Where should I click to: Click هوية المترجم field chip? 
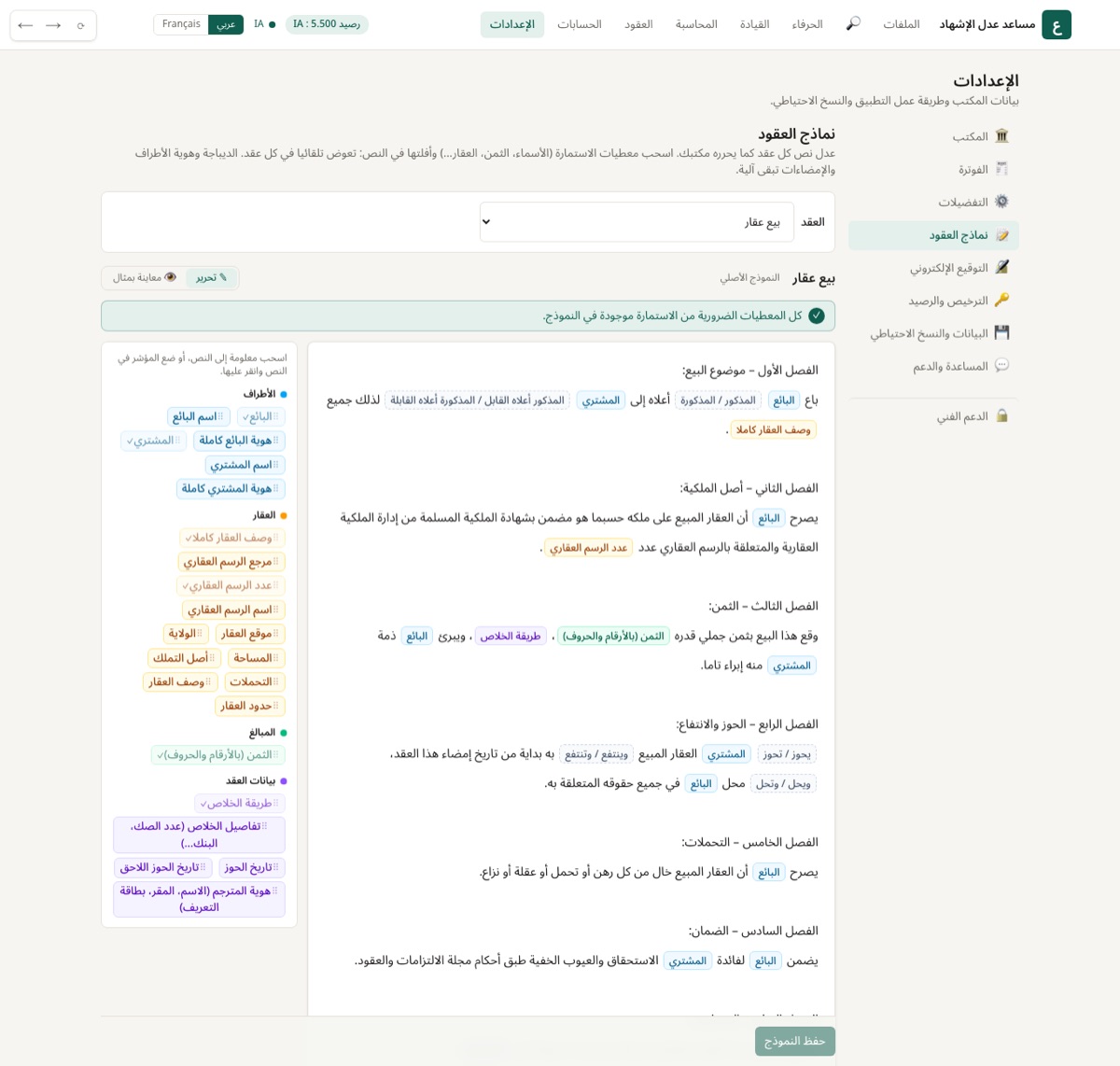pyautogui.click(x=200, y=899)
